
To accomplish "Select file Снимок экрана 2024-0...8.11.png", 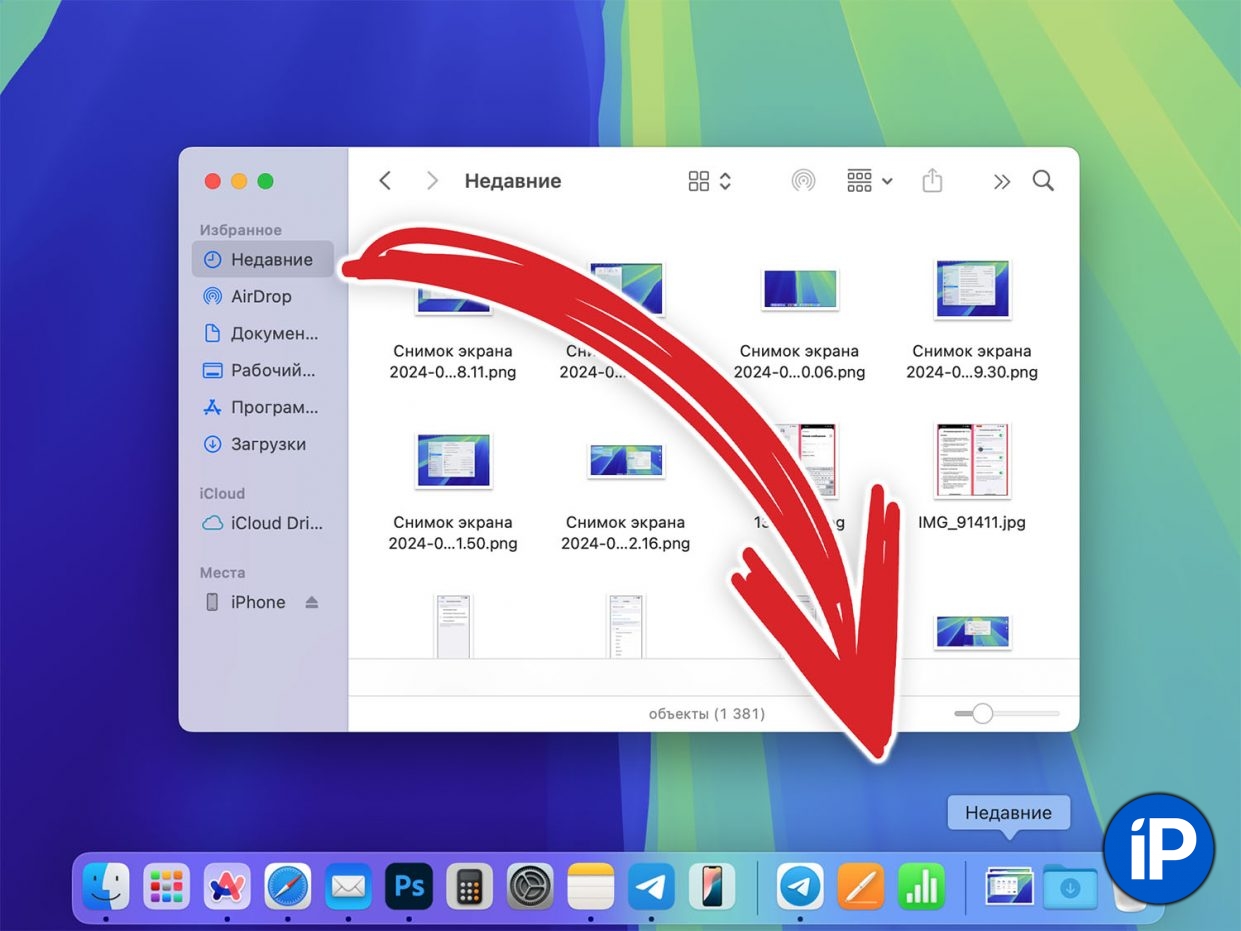I will (x=453, y=361).
